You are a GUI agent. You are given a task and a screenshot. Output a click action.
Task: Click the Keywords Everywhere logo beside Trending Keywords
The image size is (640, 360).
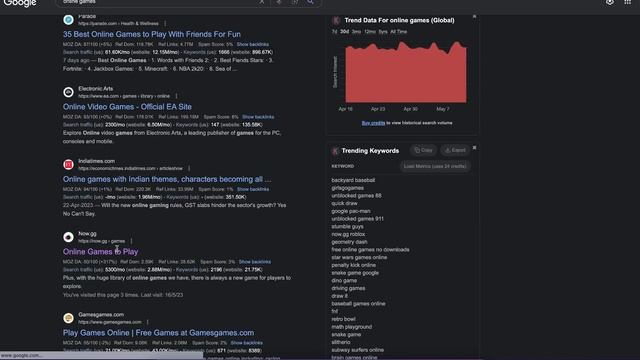335,151
